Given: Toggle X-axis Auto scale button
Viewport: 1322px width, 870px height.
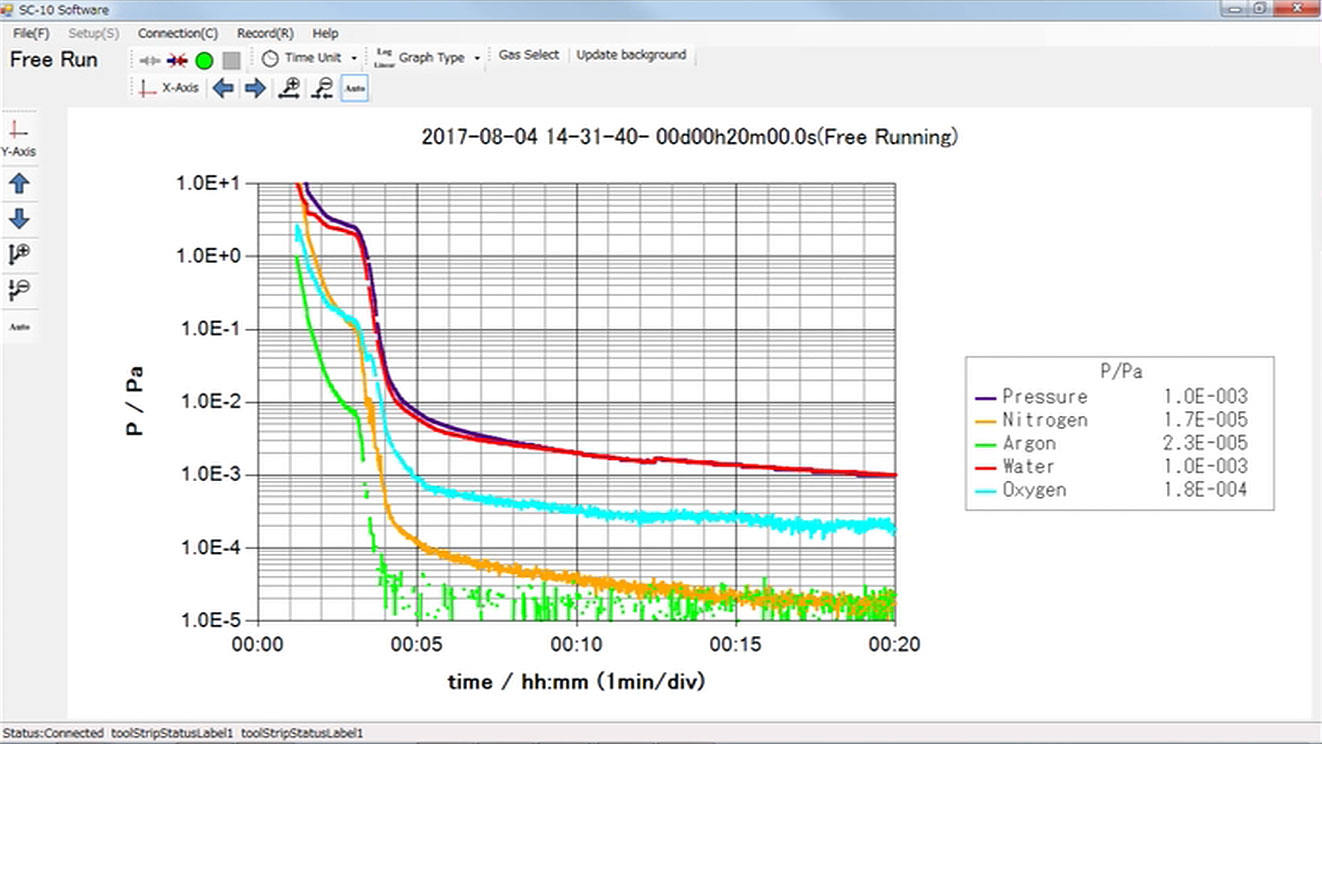Looking at the screenshot, I should [354, 88].
